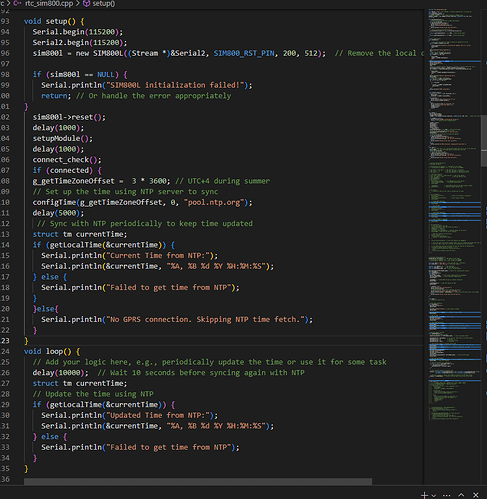Screen dimensions: 487x499
Task: Click the connect_check() function call
Action: [67, 160]
